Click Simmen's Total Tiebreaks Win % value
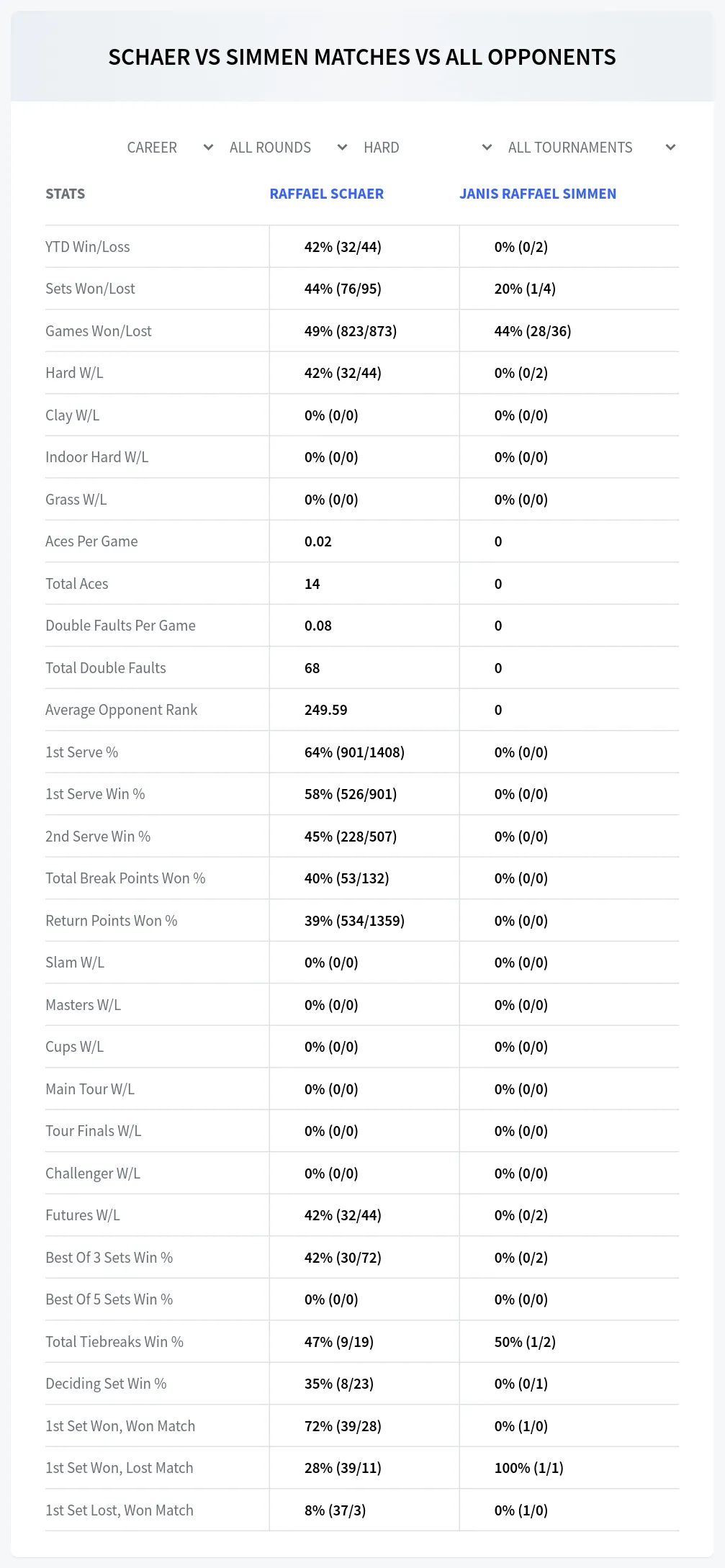725x1568 pixels. pos(525,1342)
